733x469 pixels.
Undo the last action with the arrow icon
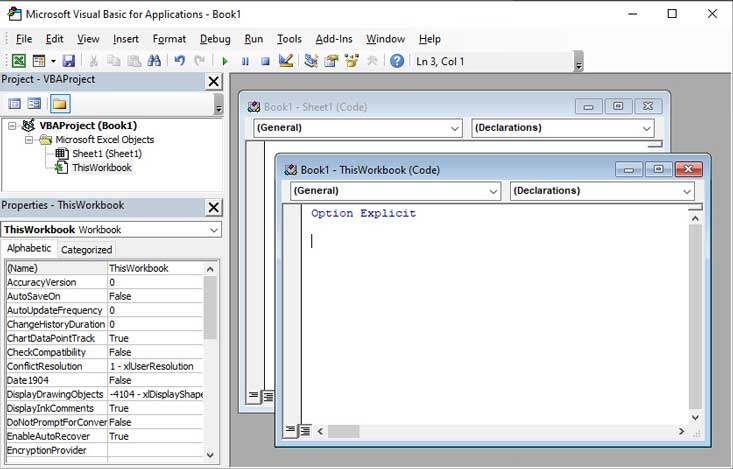(x=180, y=61)
